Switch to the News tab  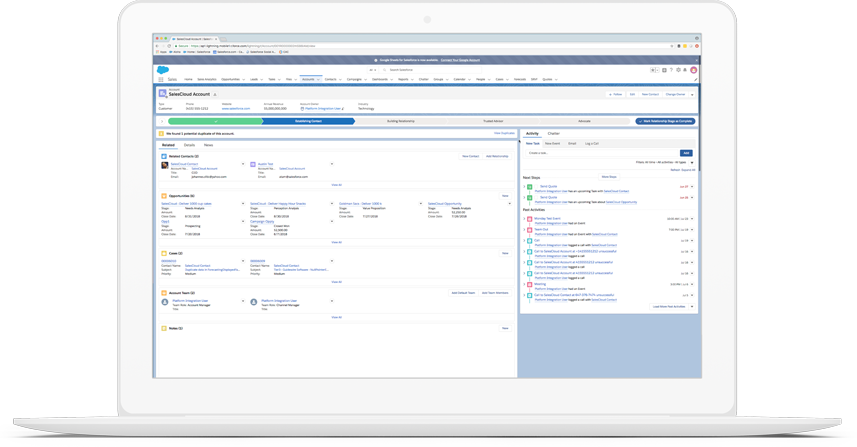coord(208,145)
